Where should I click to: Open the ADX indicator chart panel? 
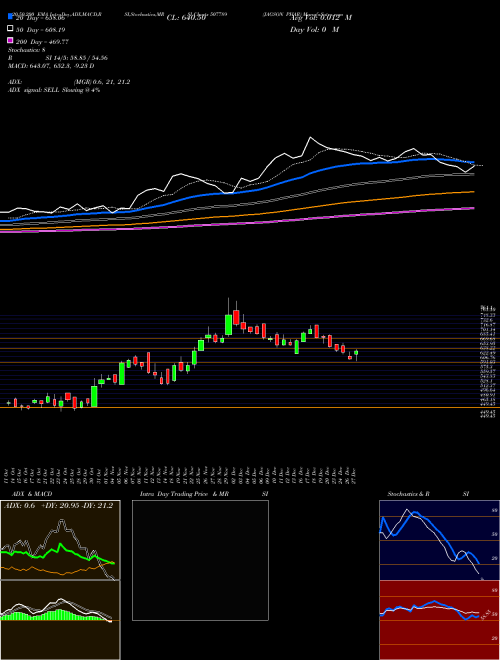[x=60, y=540]
